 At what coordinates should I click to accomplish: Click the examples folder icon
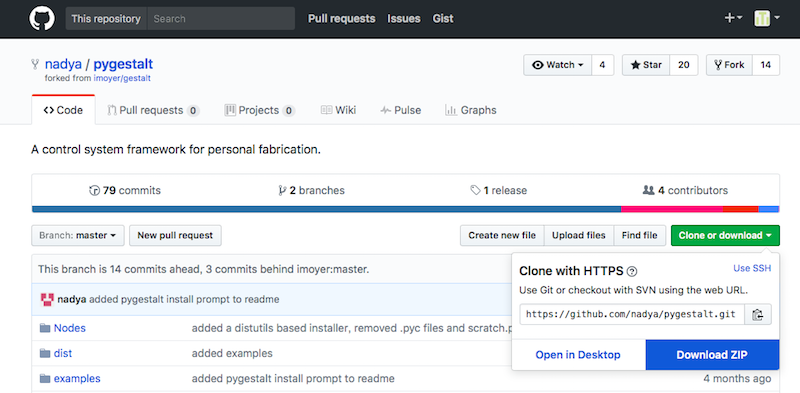tap(45, 379)
